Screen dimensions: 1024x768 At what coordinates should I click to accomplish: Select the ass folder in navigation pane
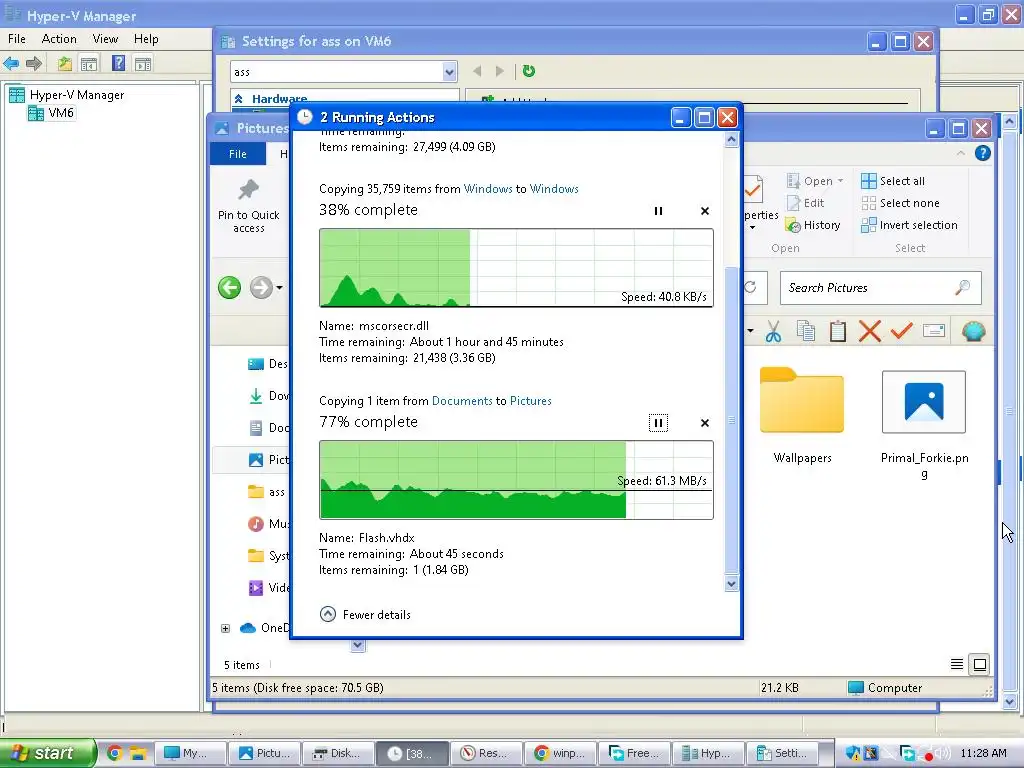tap(266, 492)
